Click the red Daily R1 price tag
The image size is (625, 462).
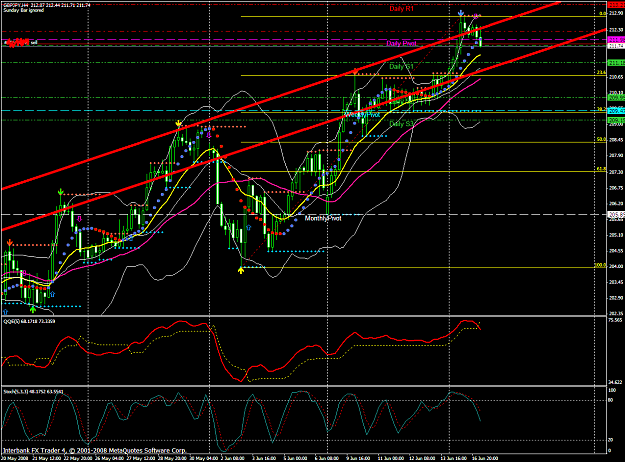click(616, 5)
